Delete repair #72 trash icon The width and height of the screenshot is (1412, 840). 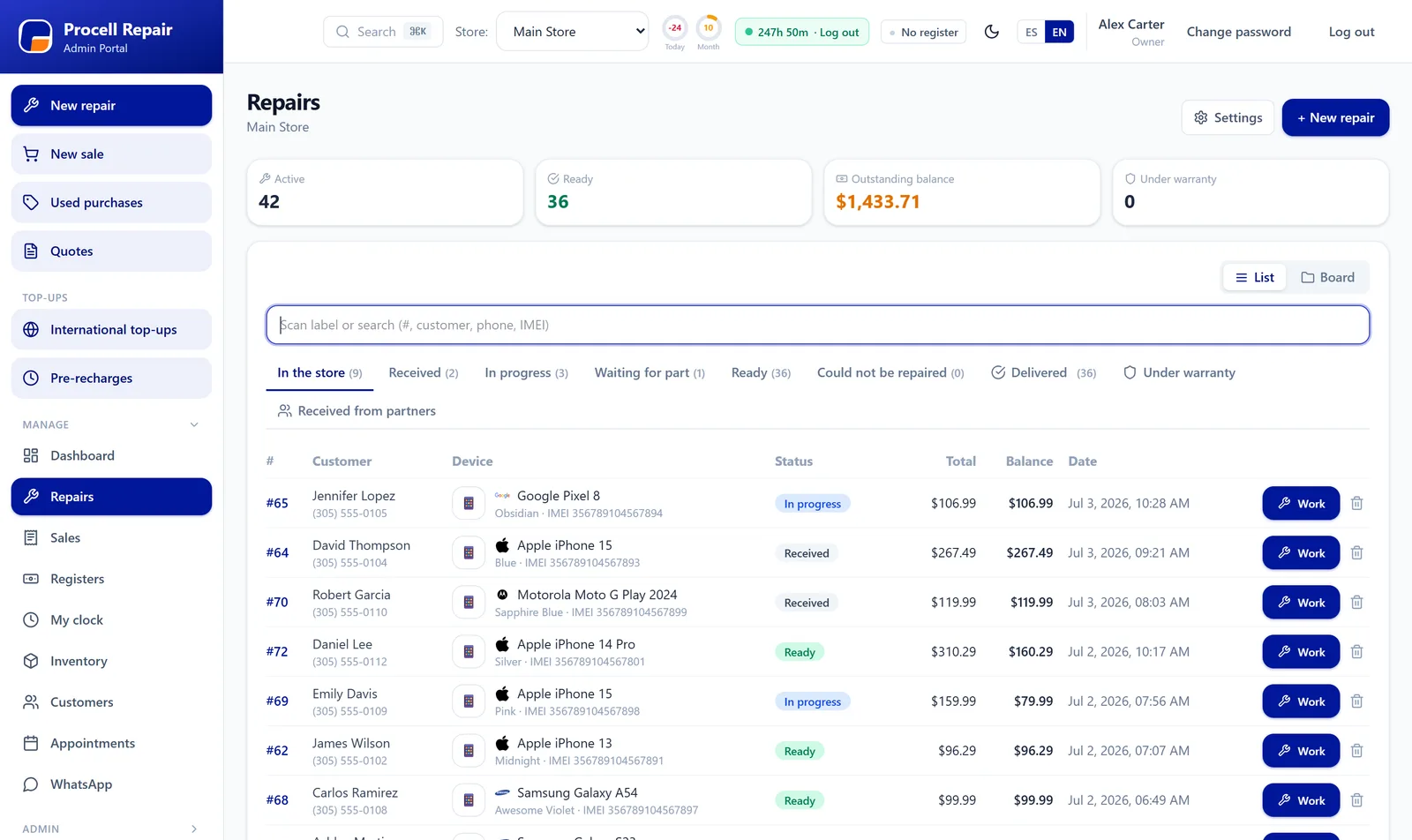1356,651
